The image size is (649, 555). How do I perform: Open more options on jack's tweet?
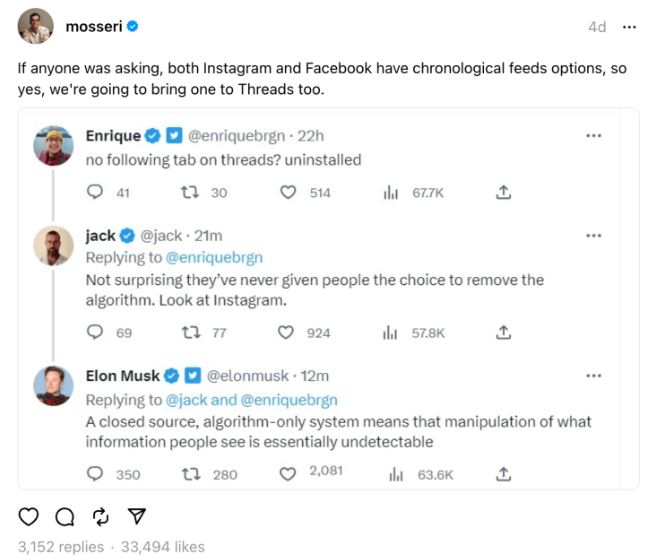594,236
